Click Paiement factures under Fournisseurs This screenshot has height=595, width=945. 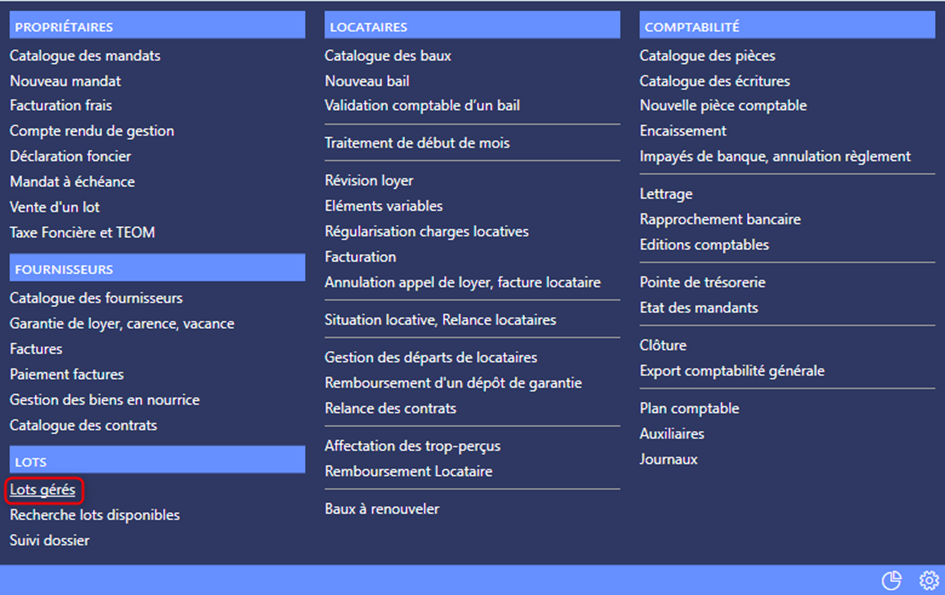pos(67,375)
